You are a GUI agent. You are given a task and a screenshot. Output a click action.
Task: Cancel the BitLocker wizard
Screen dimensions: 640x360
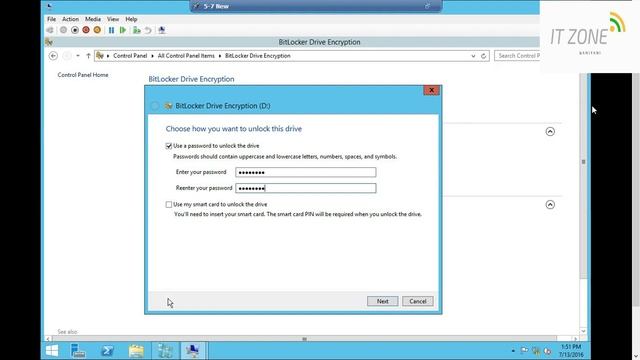(418, 301)
